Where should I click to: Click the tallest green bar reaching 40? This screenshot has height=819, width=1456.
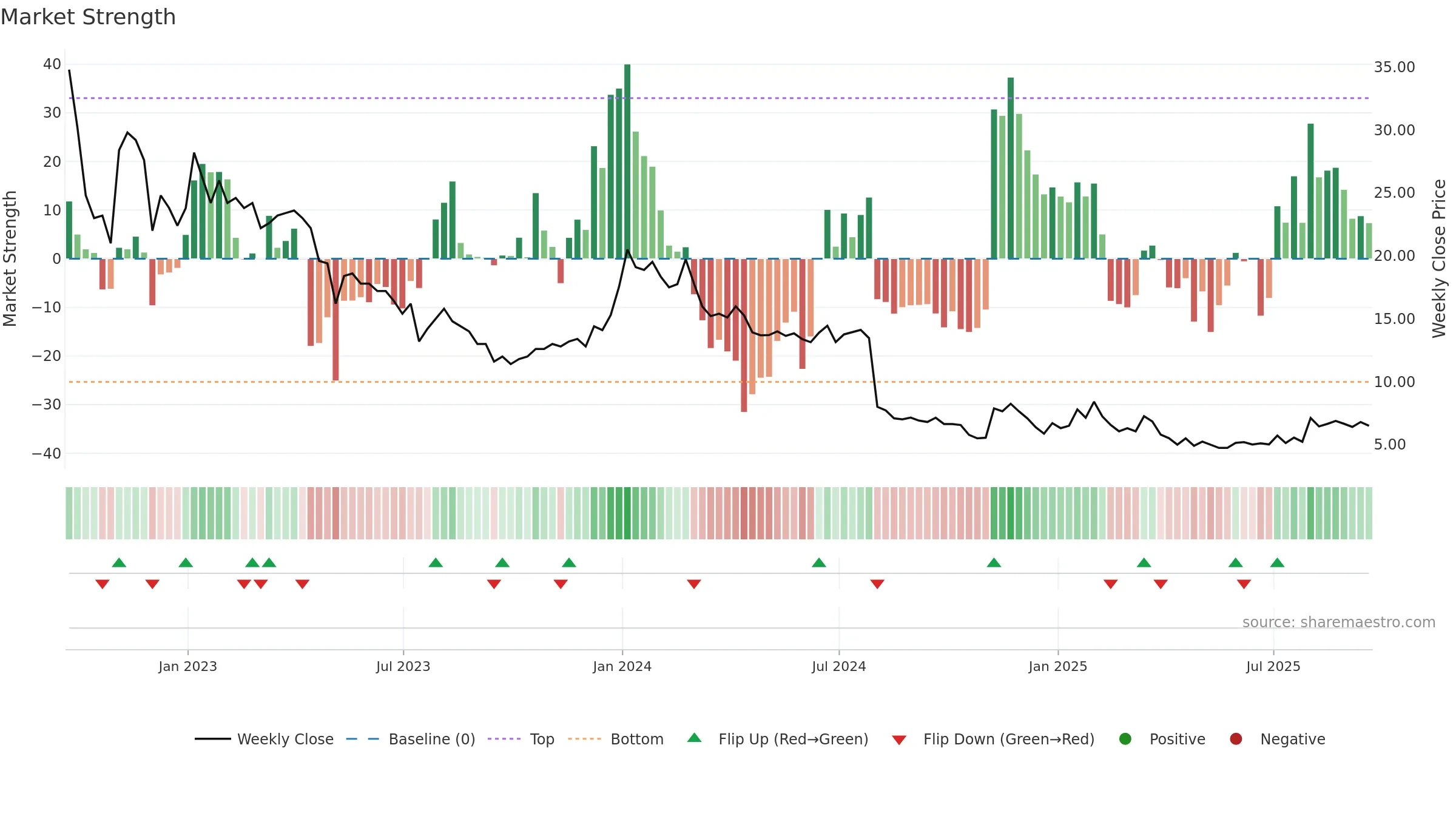pyautogui.click(x=627, y=161)
